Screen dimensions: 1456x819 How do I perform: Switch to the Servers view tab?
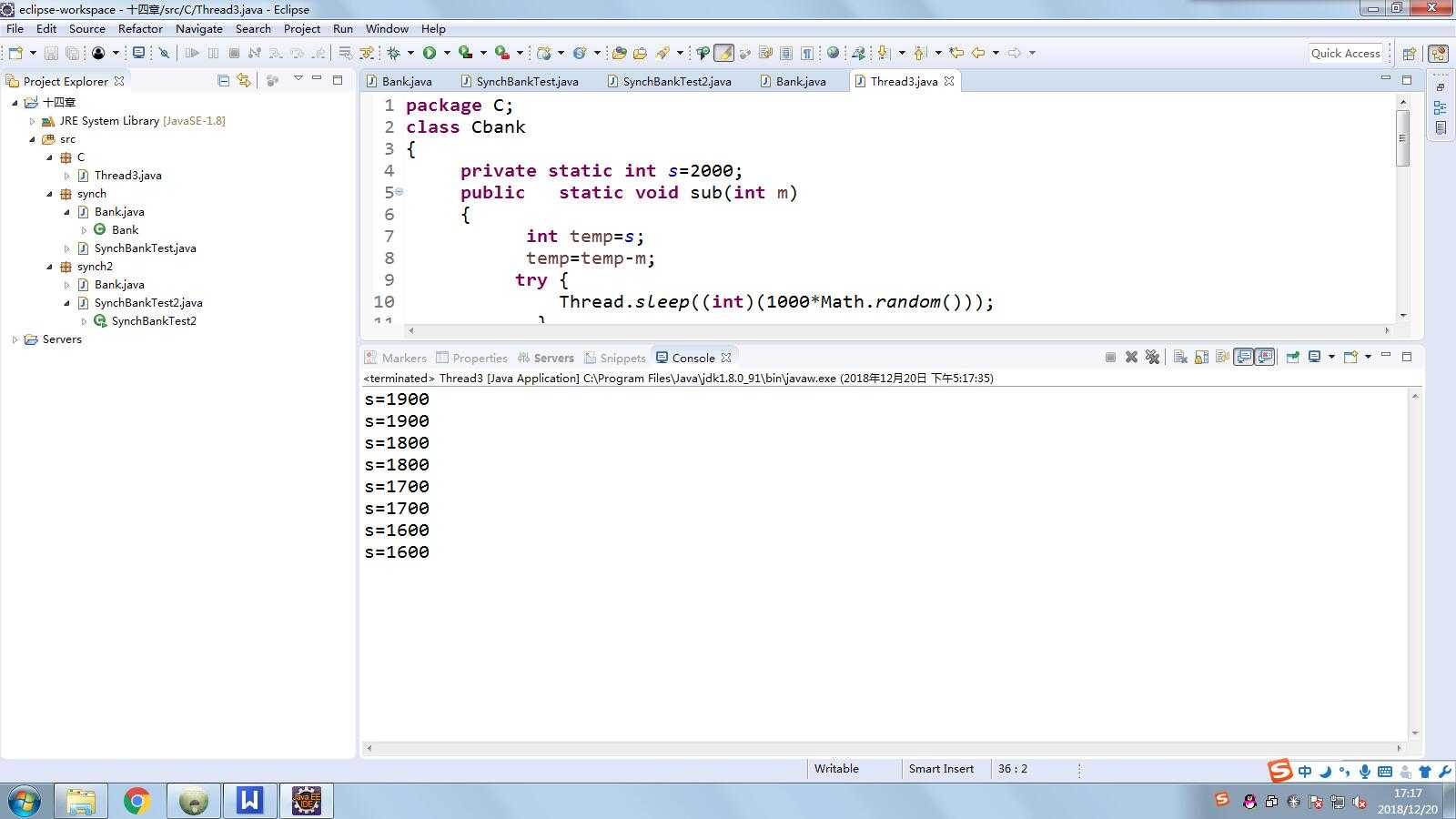[545, 358]
